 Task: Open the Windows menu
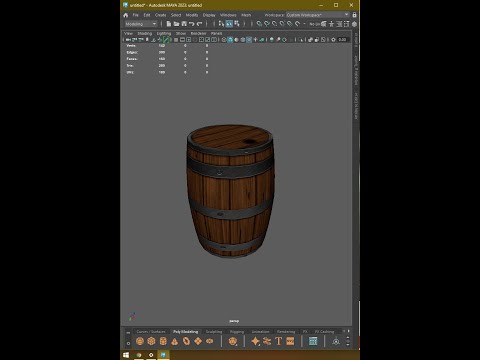point(228,15)
